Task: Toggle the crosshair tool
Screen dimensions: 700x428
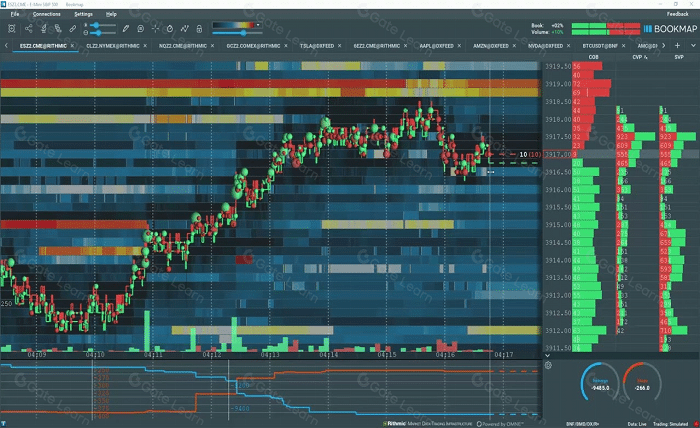Action: (155, 29)
